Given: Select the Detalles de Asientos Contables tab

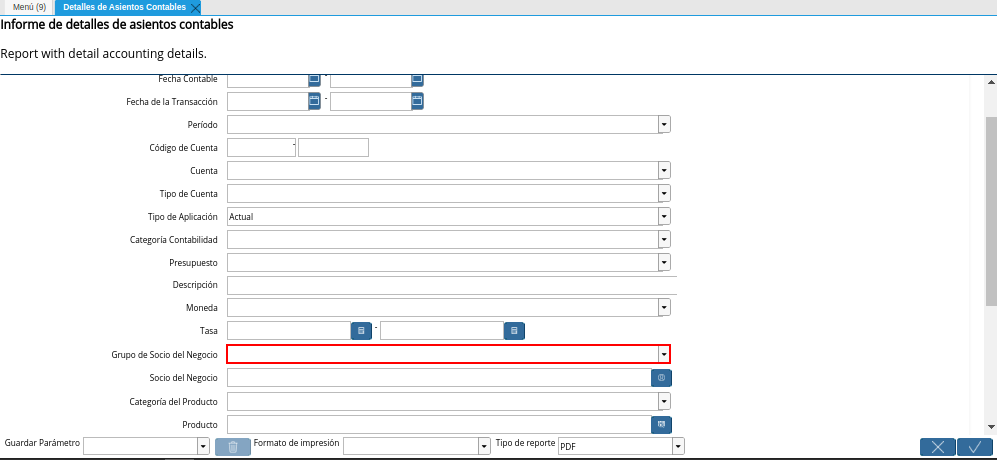Looking at the screenshot, I should pos(125,7).
